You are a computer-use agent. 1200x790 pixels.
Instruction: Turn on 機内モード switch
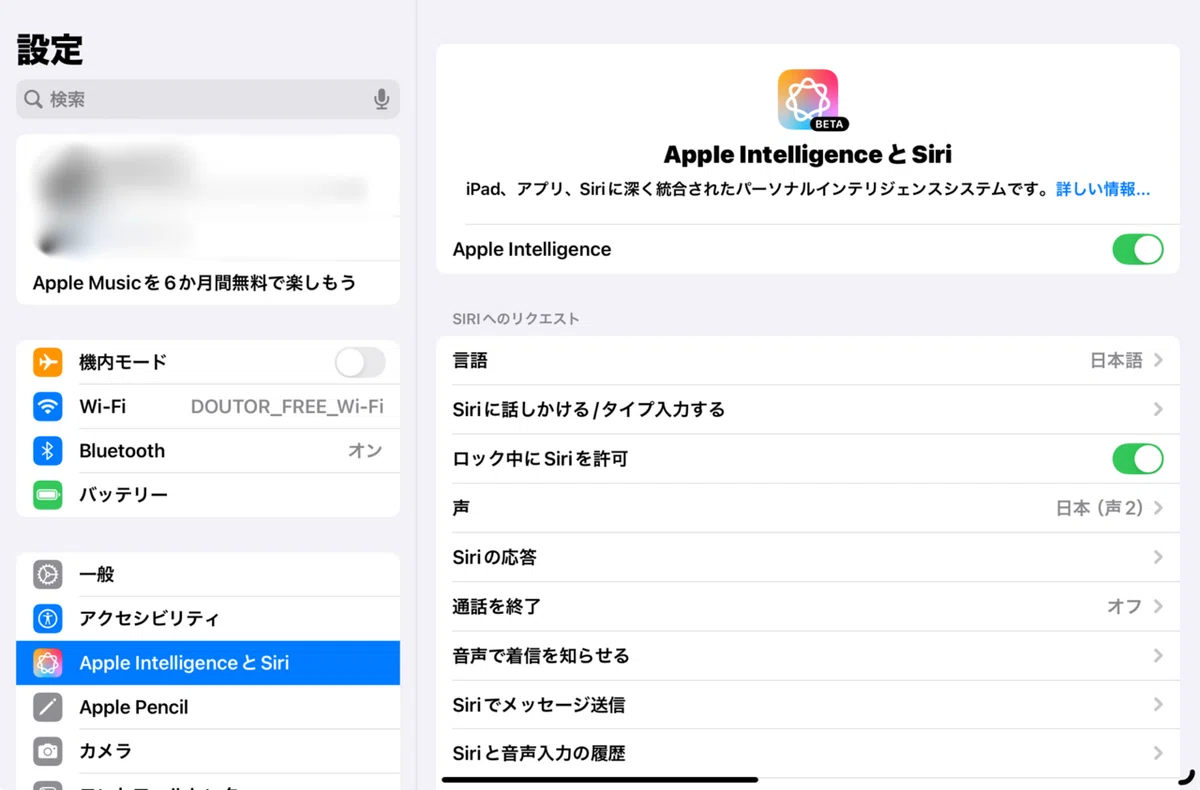coord(360,362)
